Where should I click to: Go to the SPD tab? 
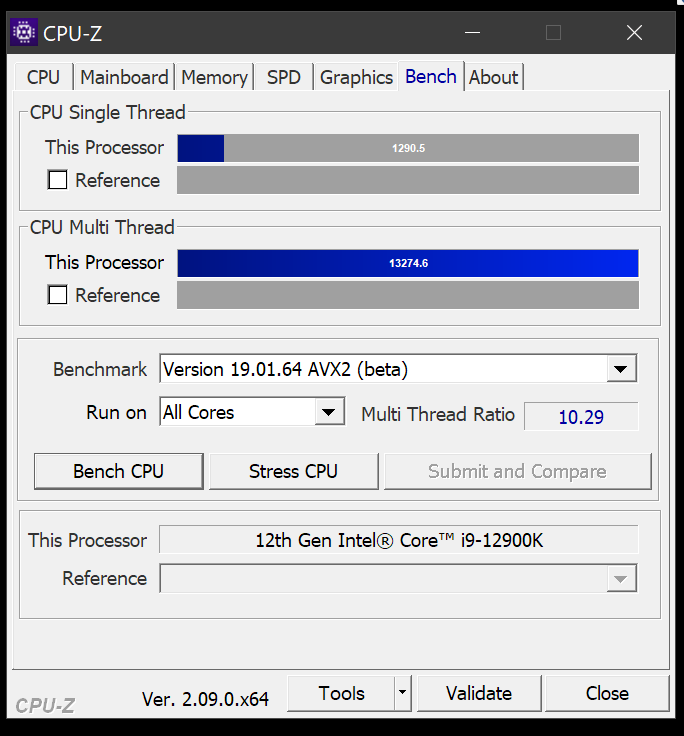click(284, 77)
